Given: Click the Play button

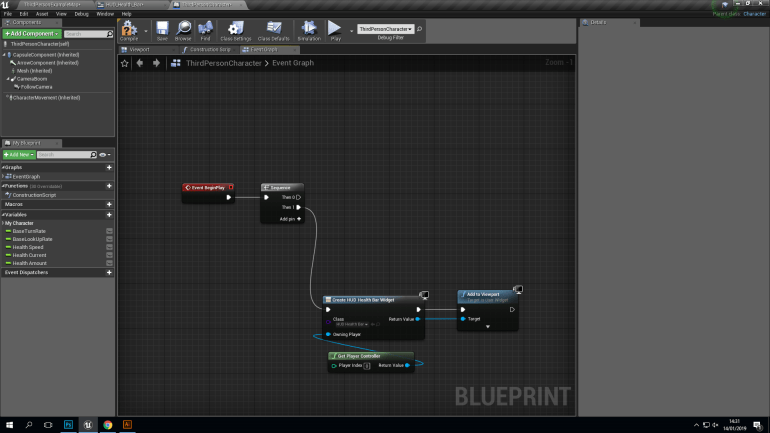Looking at the screenshot, I should (335, 30).
